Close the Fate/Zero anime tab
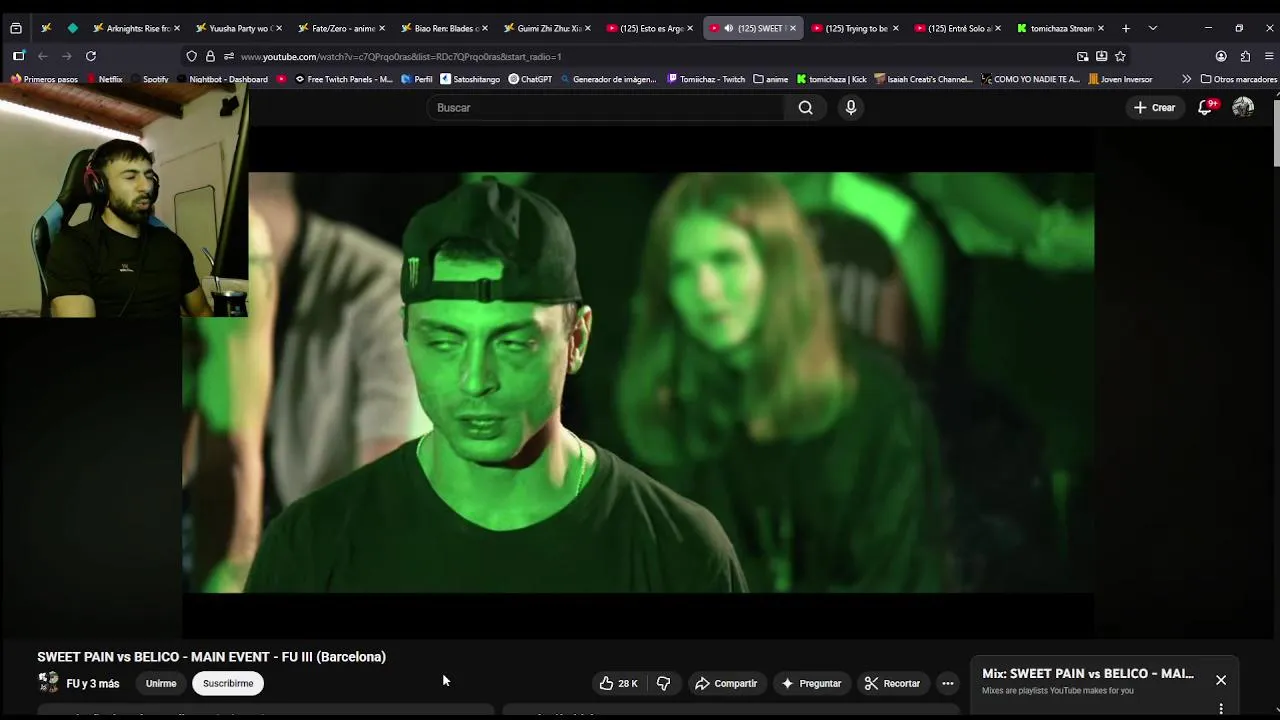The image size is (1280, 720). (x=381, y=28)
